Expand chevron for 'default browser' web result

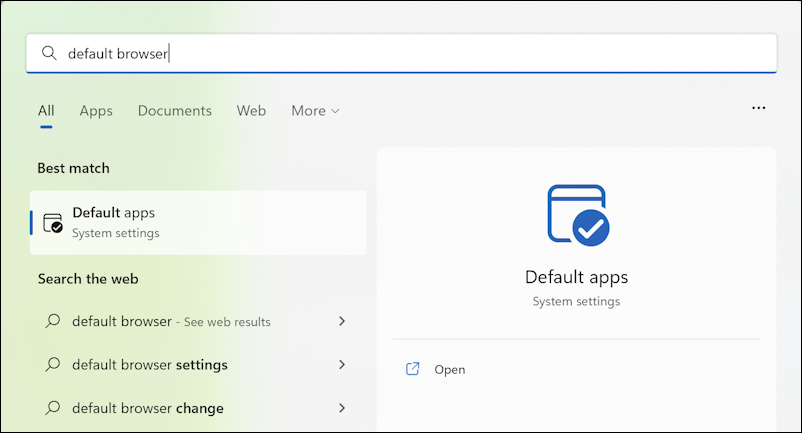pyautogui.click(x=342, y=321)
